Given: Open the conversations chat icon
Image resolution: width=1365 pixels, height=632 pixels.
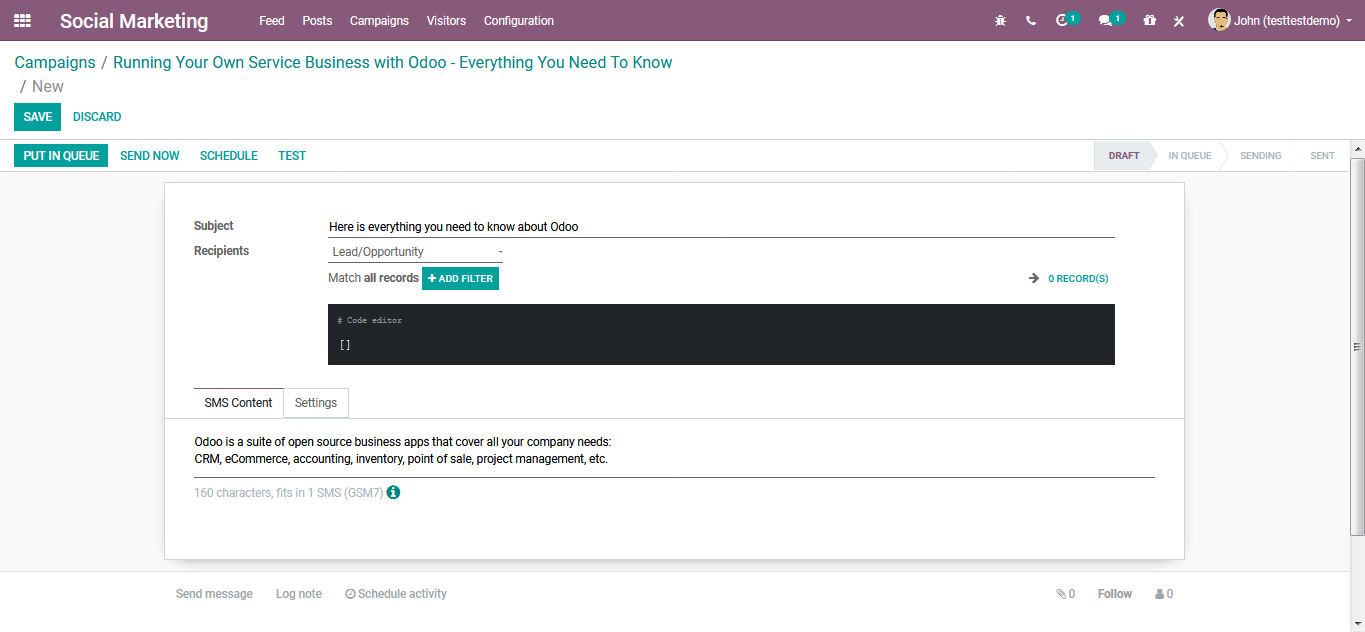Looking at the screenshot, I should pos(1105,21).
